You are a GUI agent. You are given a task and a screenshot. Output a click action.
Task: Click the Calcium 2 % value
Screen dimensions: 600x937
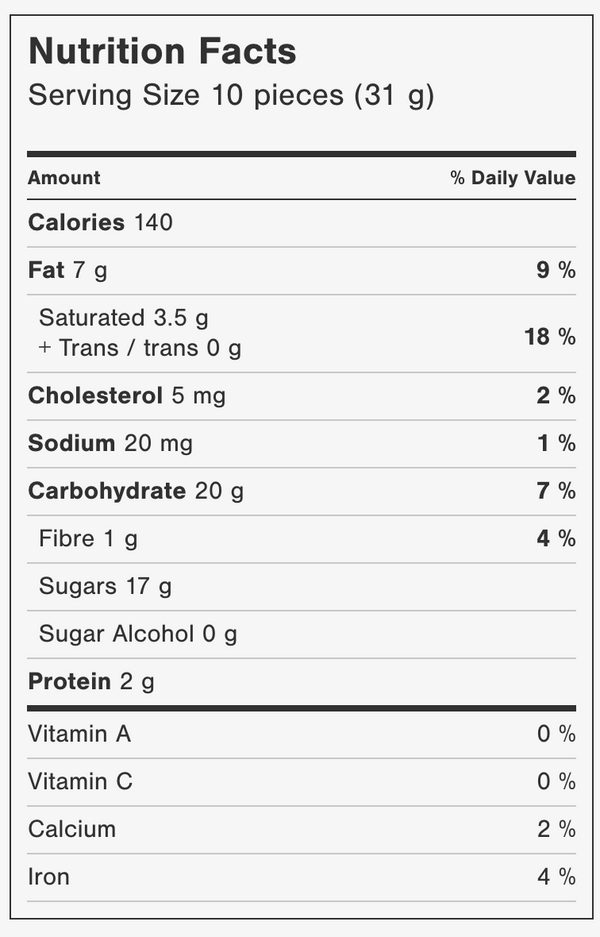pos(556,829)
